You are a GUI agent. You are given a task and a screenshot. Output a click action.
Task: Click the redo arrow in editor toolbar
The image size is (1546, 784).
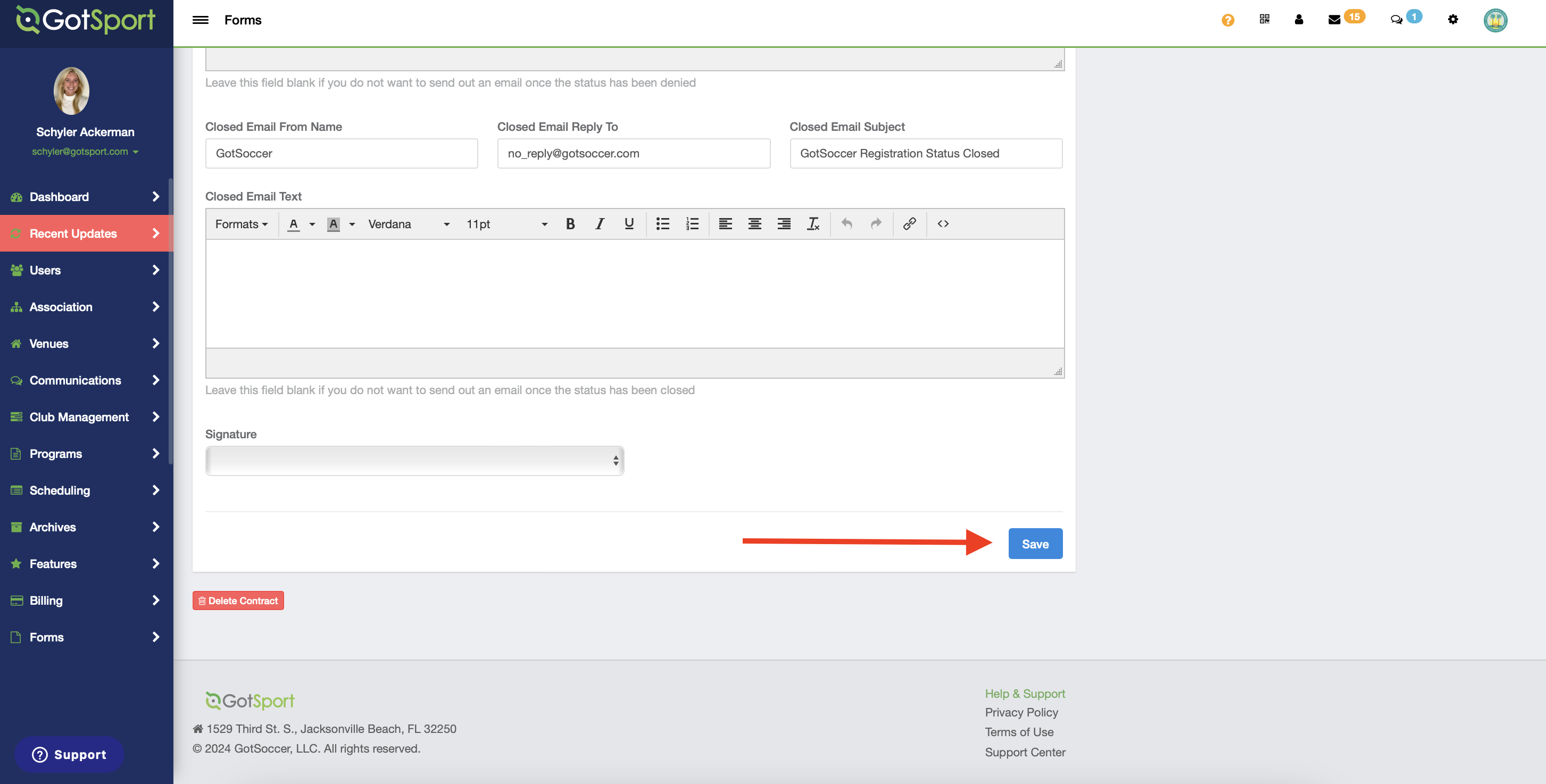tap(876, 224)
